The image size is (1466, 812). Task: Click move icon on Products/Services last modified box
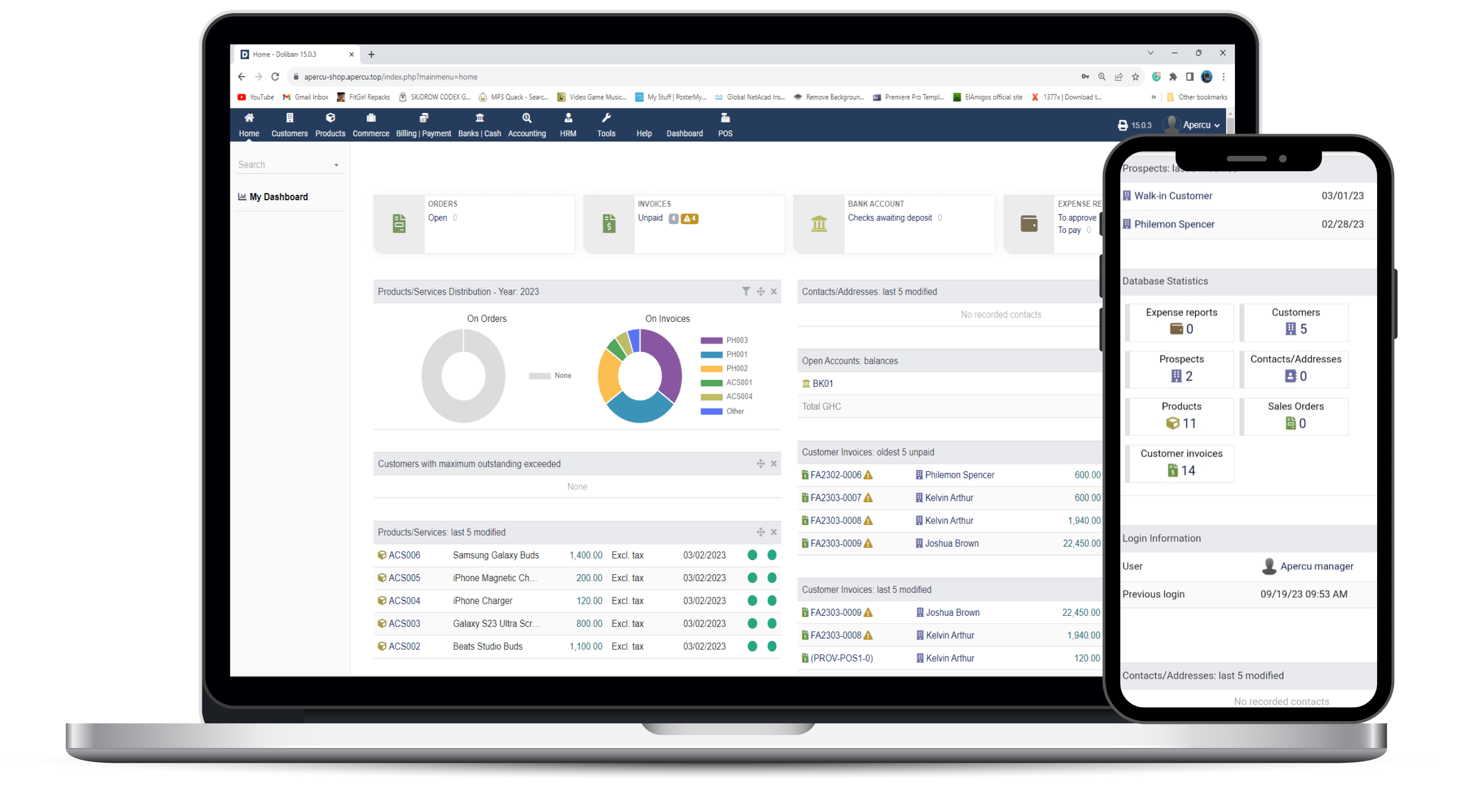[x=760, y=532]
